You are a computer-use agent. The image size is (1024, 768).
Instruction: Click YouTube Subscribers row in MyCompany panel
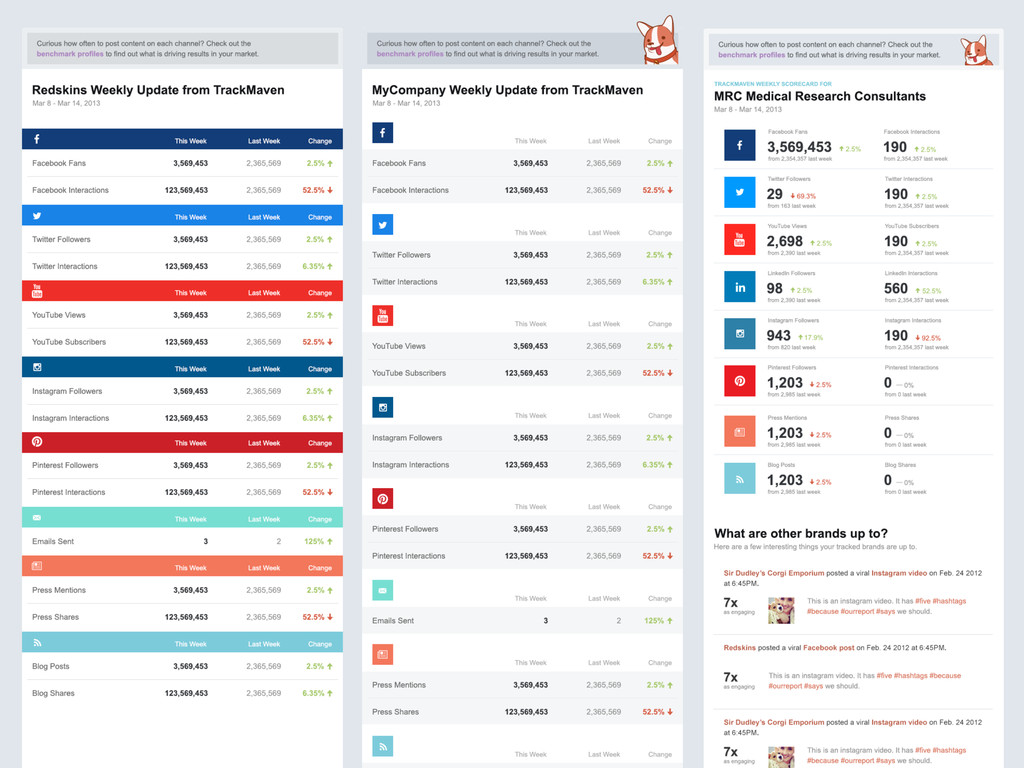pos(522,373)
